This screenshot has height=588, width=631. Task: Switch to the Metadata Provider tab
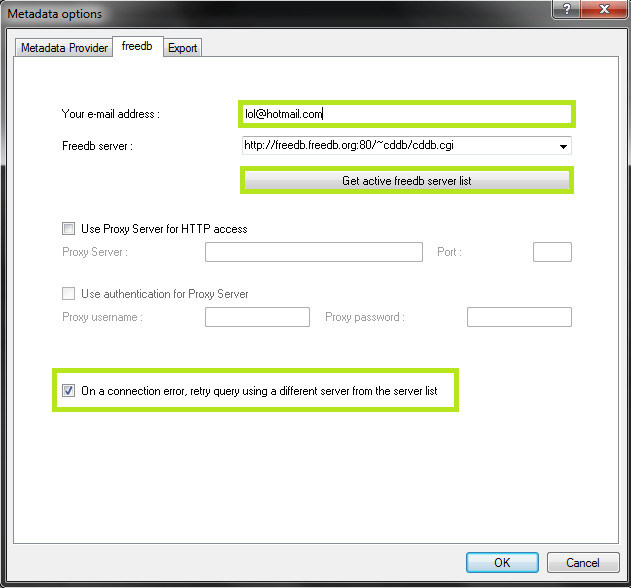pyautogui.click(x=64, y=48)
